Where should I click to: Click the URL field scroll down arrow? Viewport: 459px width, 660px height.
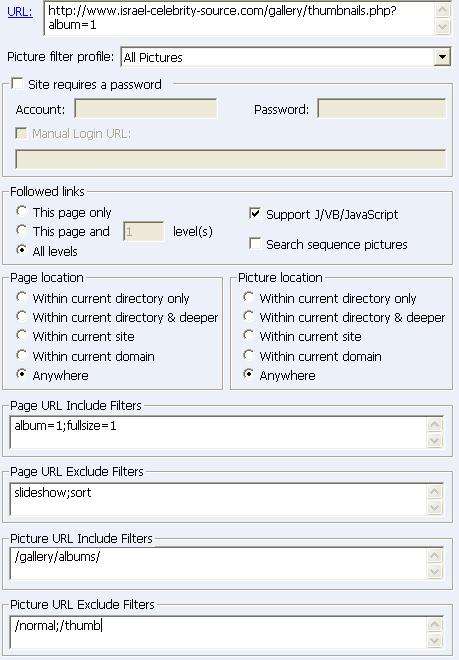pyautogui.click(x=442, y=27)
